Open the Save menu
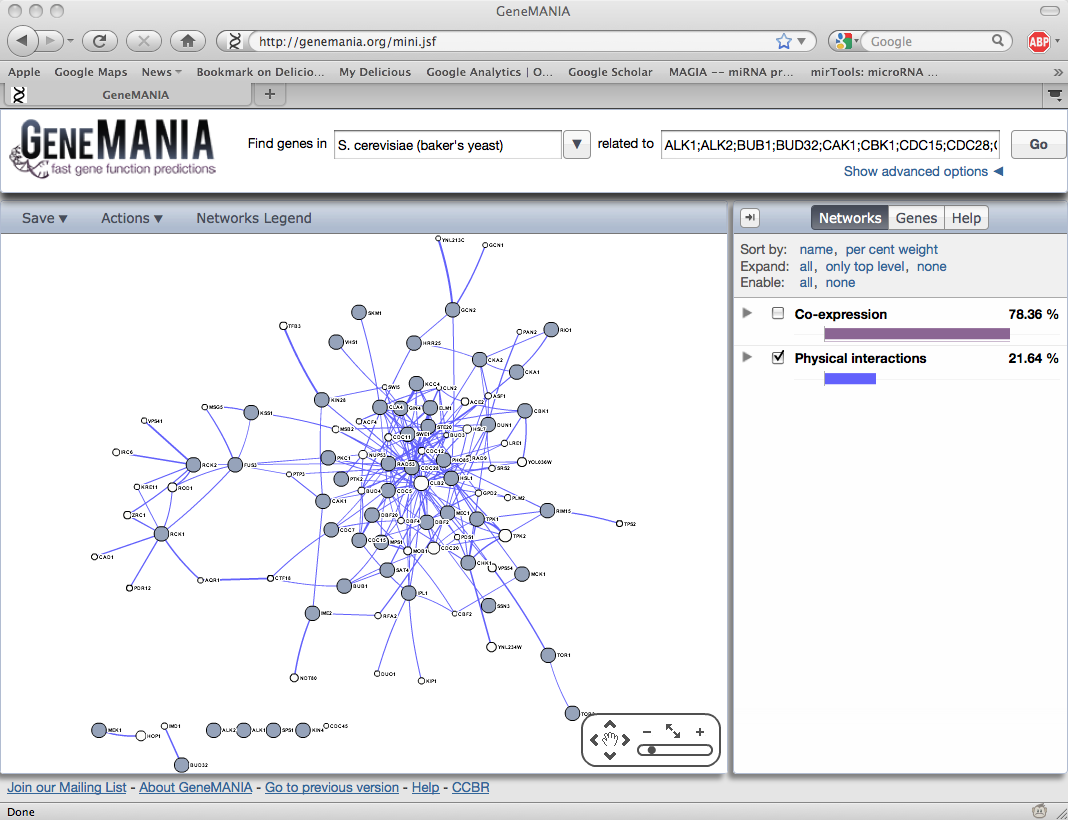 tap(45, 218)
